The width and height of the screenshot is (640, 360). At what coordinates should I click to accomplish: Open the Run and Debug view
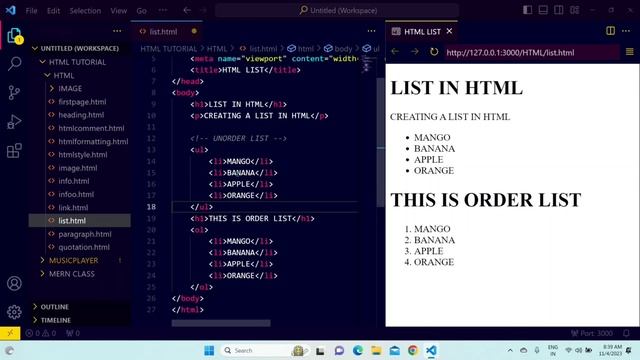[14, 122]
